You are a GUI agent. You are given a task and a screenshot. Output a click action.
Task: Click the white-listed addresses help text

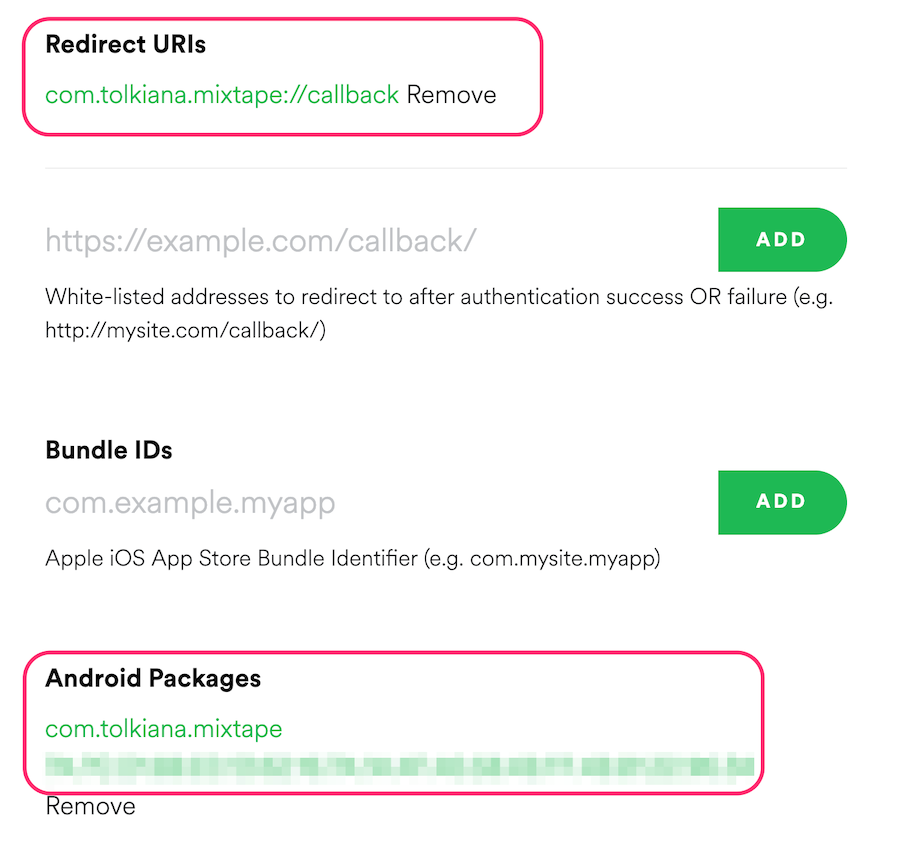coord(439,313)
